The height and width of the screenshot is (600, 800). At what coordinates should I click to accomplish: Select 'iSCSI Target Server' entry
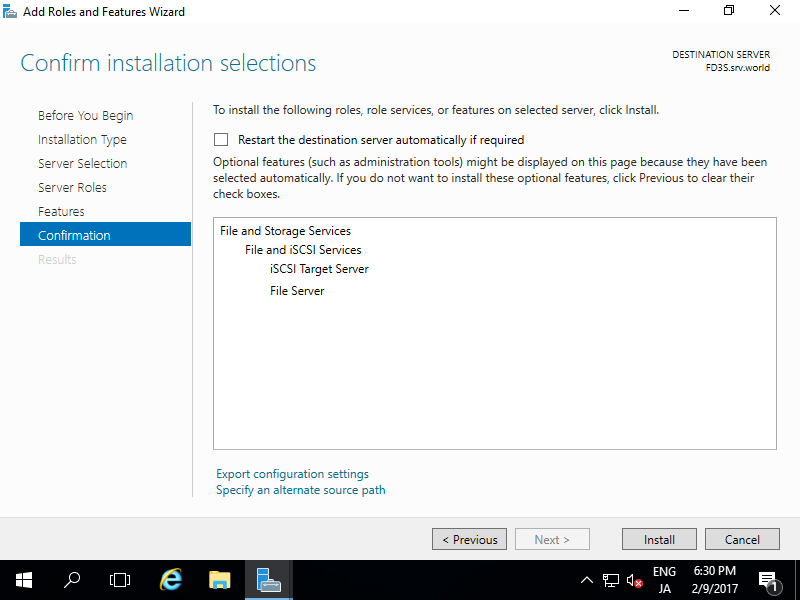(x=319, y=269)
